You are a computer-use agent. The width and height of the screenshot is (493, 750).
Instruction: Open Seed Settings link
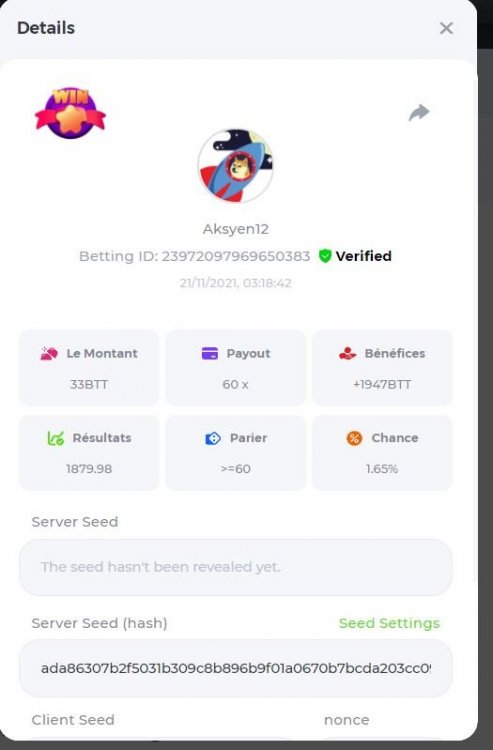click(389, 623)
